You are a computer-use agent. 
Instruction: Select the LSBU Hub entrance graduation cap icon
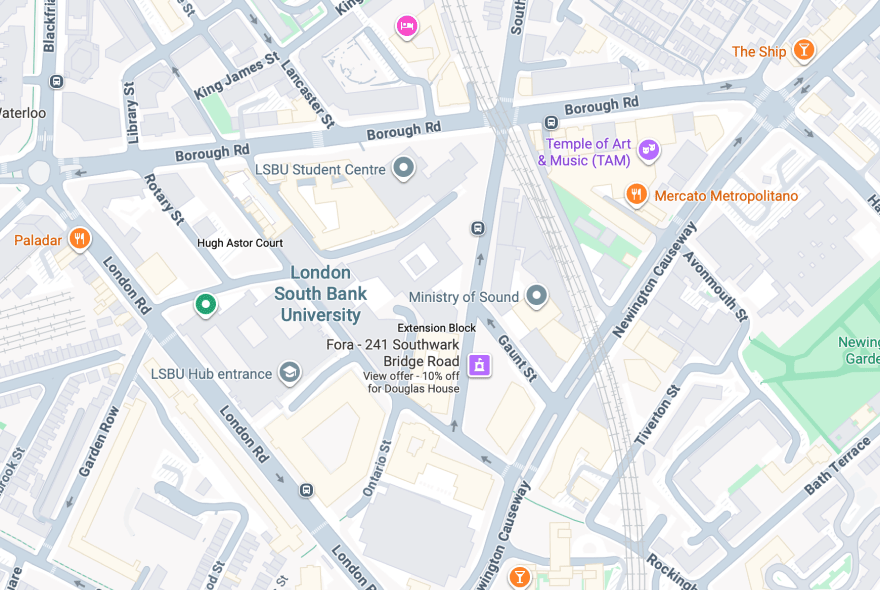pos(290,373)
